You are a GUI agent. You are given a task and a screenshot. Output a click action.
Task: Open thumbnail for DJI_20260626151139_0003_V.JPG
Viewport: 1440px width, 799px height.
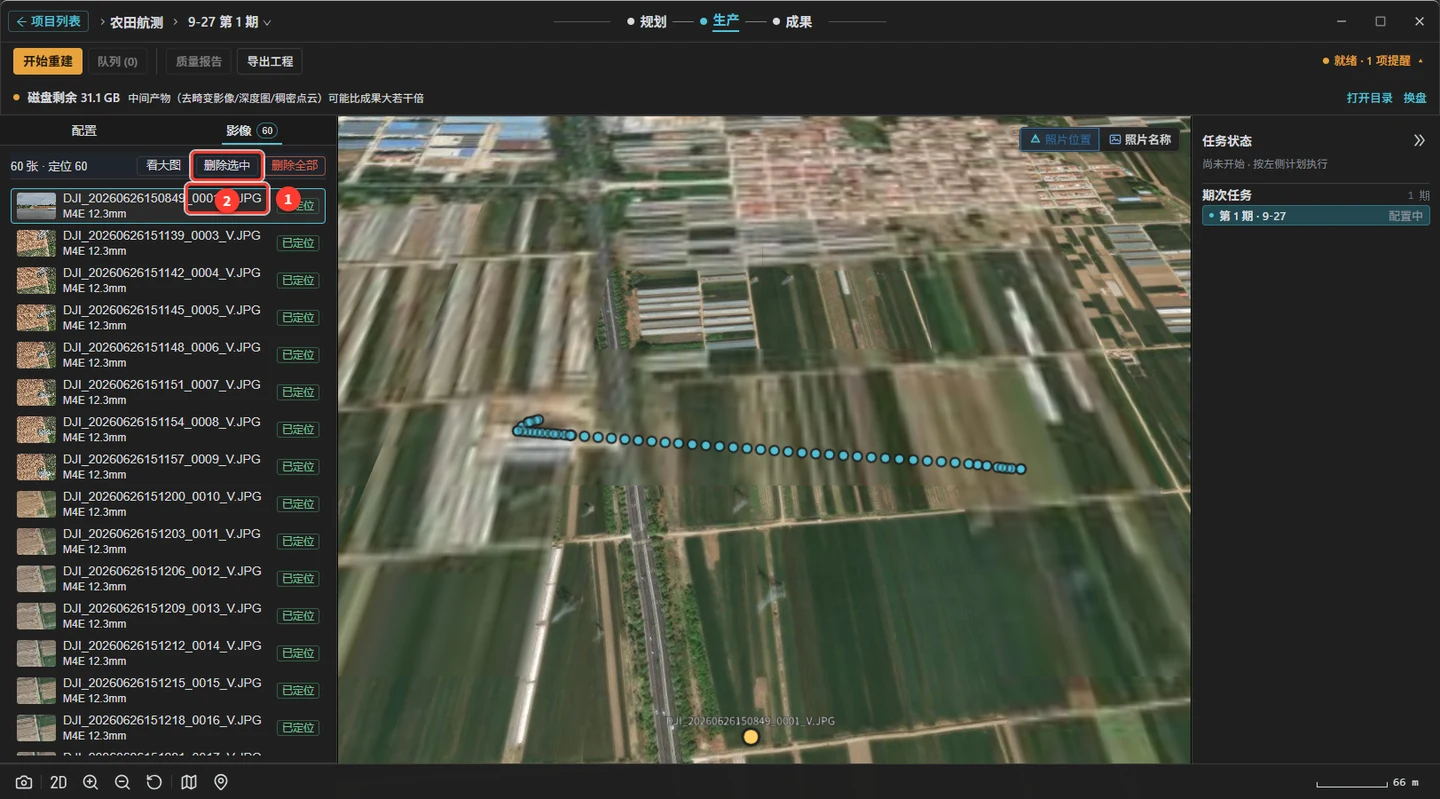(x=36, y=243)
